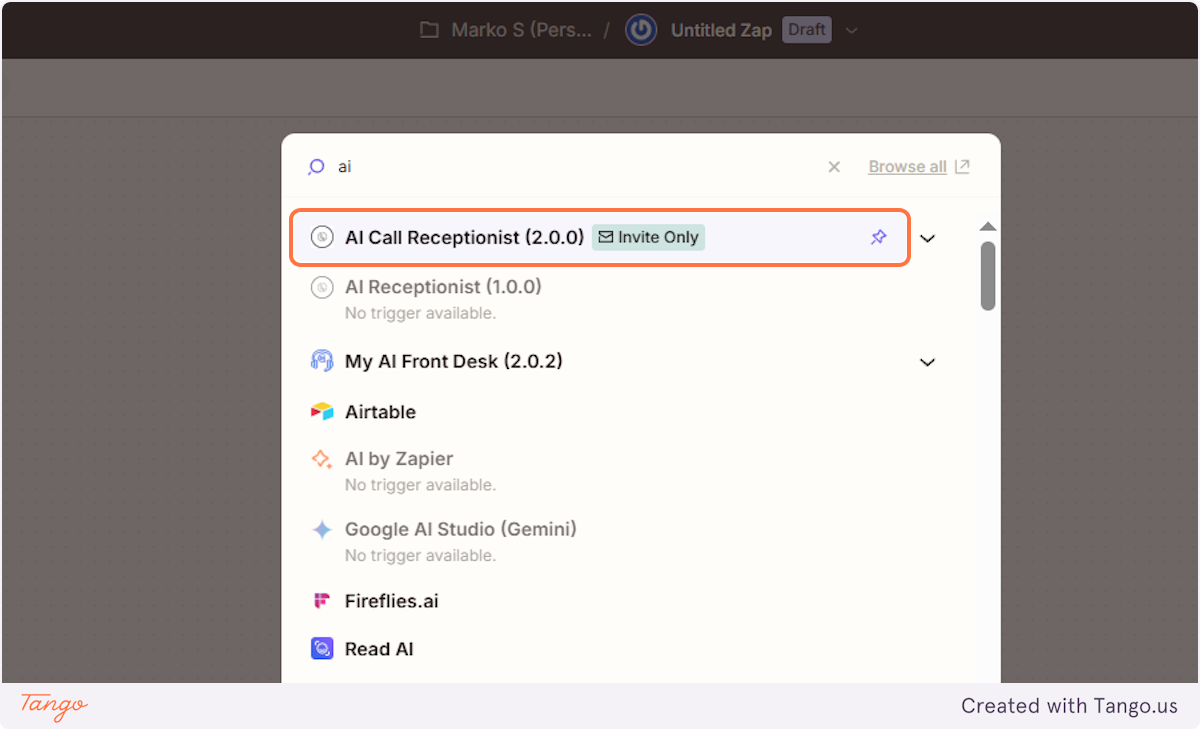The width and height of the screenshot is (1200, 729).
Task: Click the external link icon beside Browse all
Action: (962, 167)
